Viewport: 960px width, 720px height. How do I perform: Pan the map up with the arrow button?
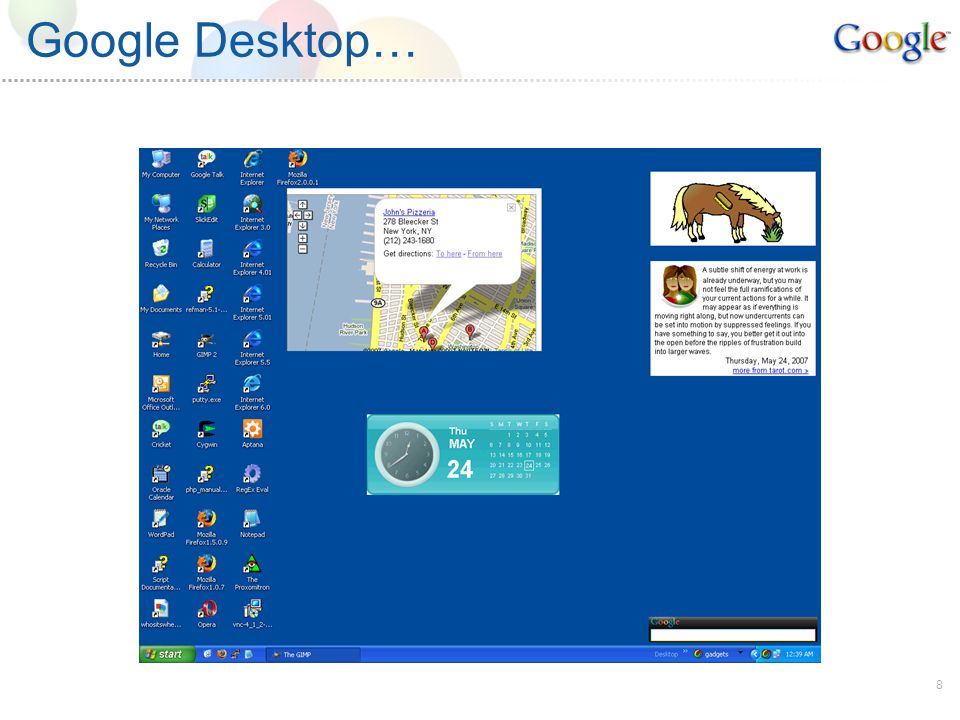click(303, 205)
